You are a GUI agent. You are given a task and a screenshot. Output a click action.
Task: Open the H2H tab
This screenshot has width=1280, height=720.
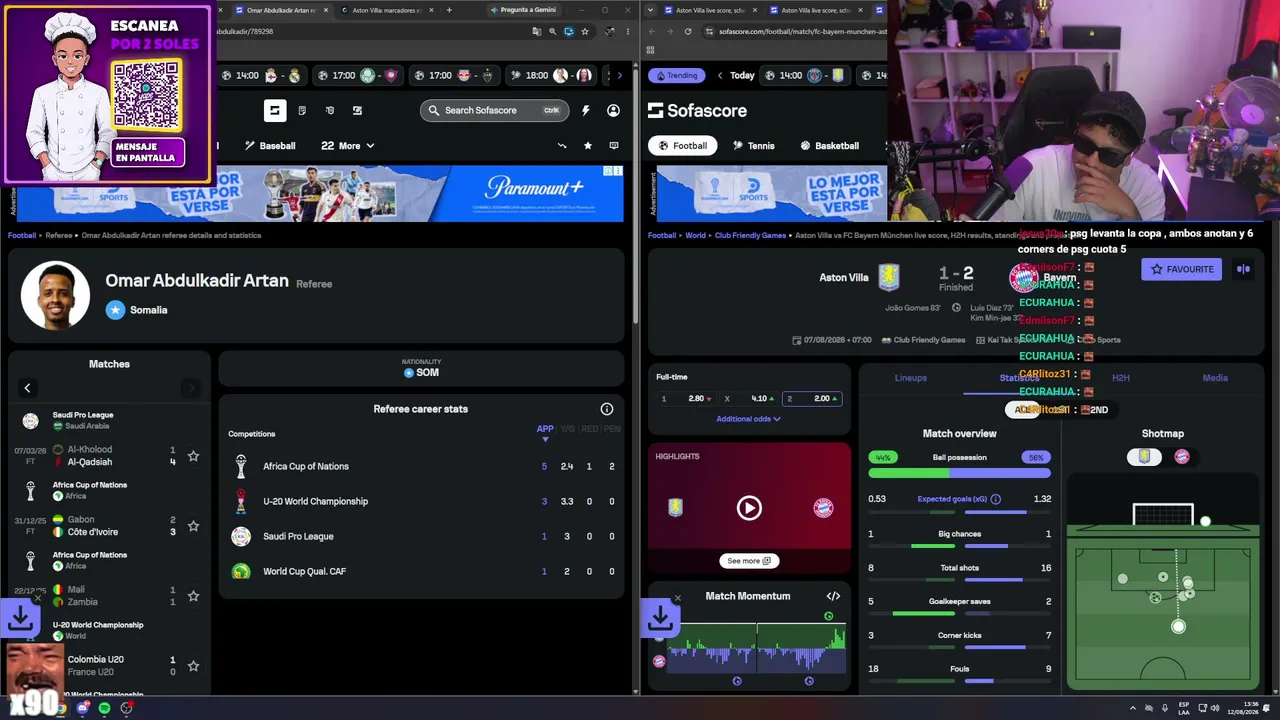[x=1120, y=378]
